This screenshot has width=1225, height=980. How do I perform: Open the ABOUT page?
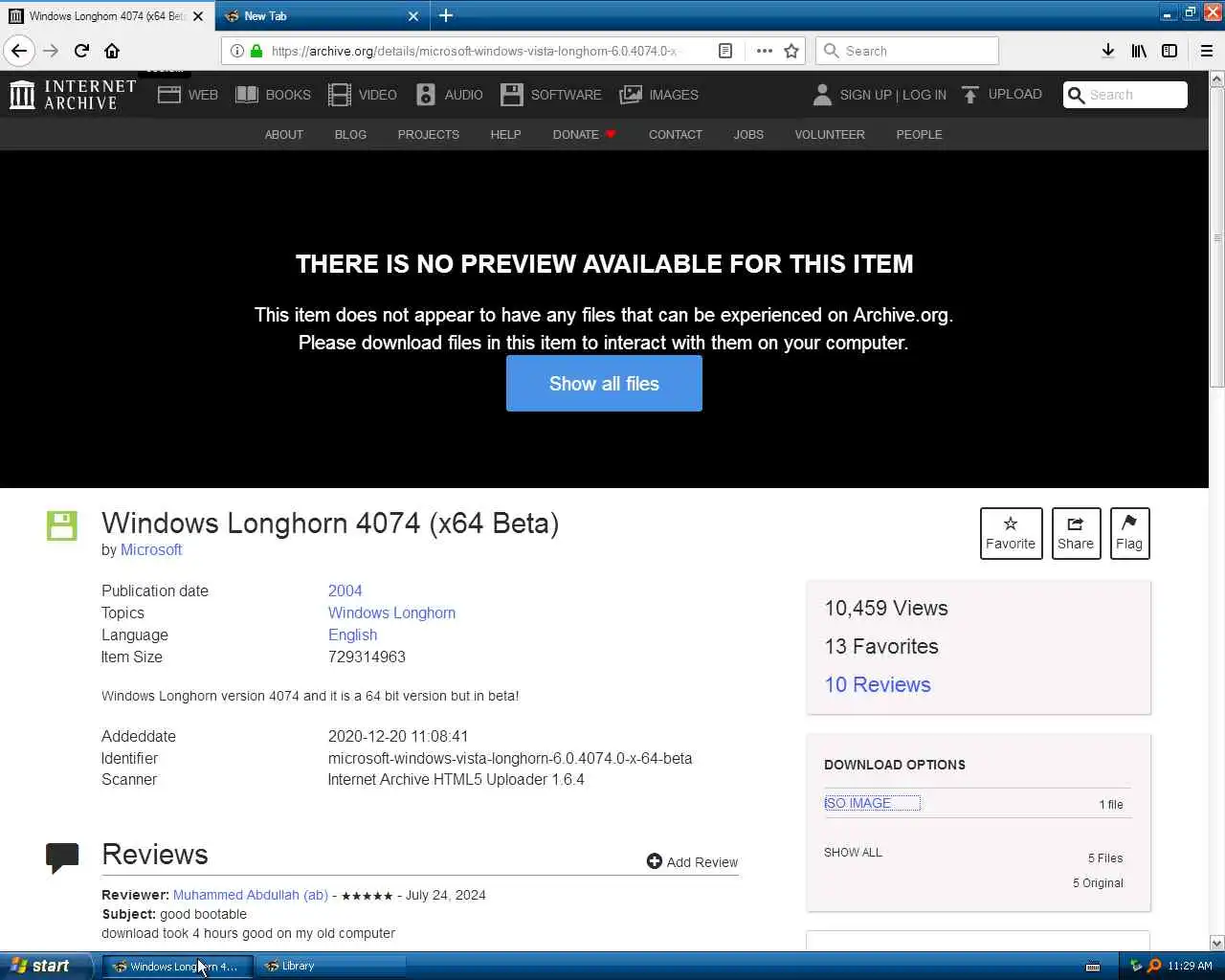(x=284, y=135)
